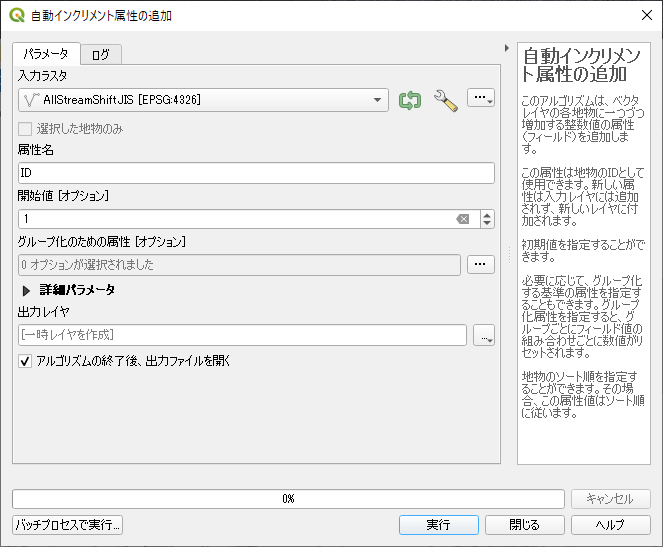Clear the start value field
The height and width of the screenshot is (547, 663).
tap(463, 219)
